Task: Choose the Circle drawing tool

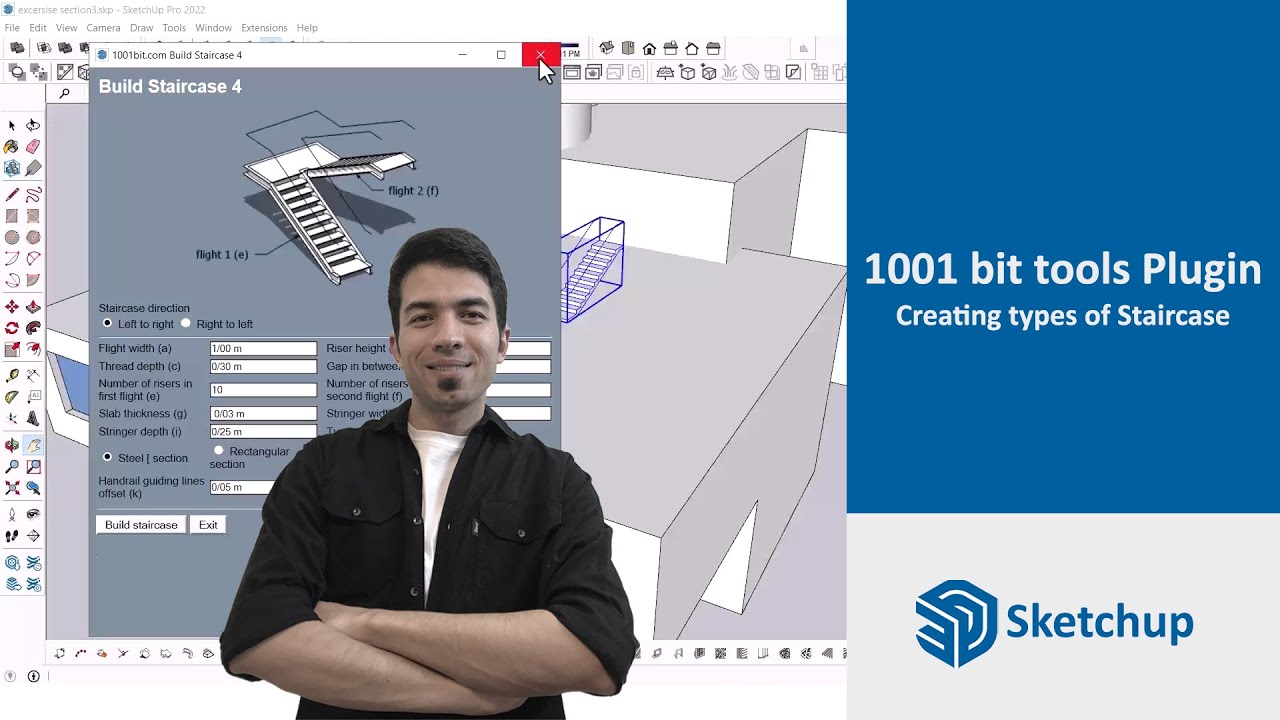Action: [12, 237]
